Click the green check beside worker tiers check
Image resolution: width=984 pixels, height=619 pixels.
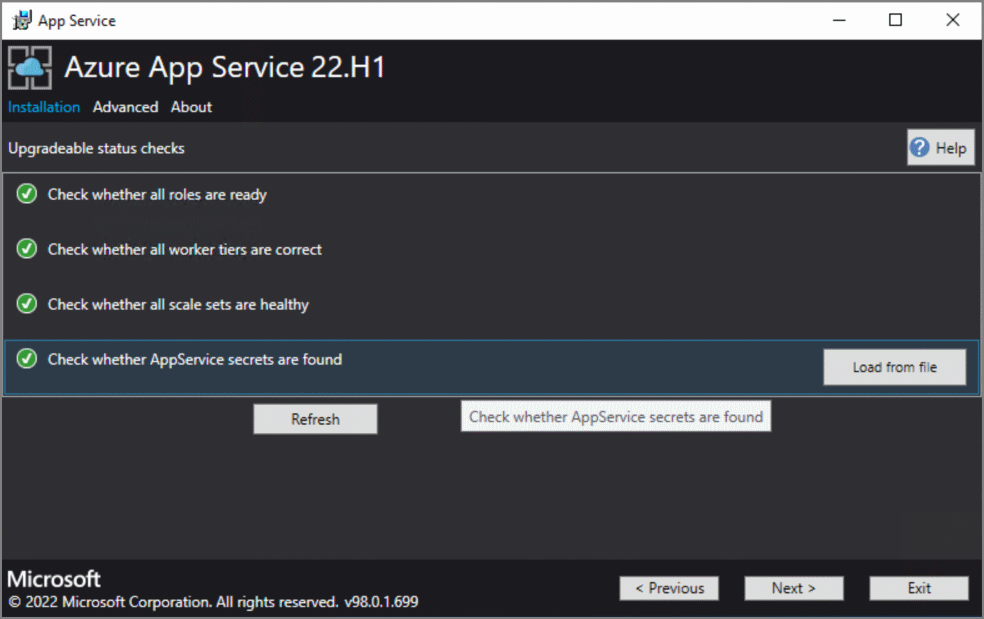[26, 249]
